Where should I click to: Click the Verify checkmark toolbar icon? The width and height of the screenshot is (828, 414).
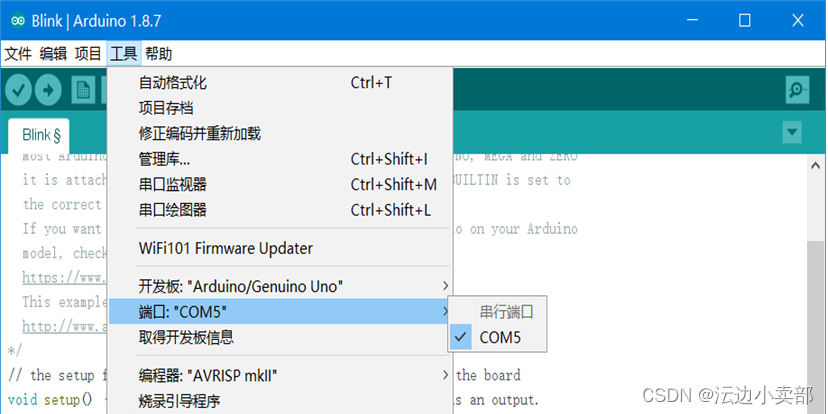click(x=18, y=90)
